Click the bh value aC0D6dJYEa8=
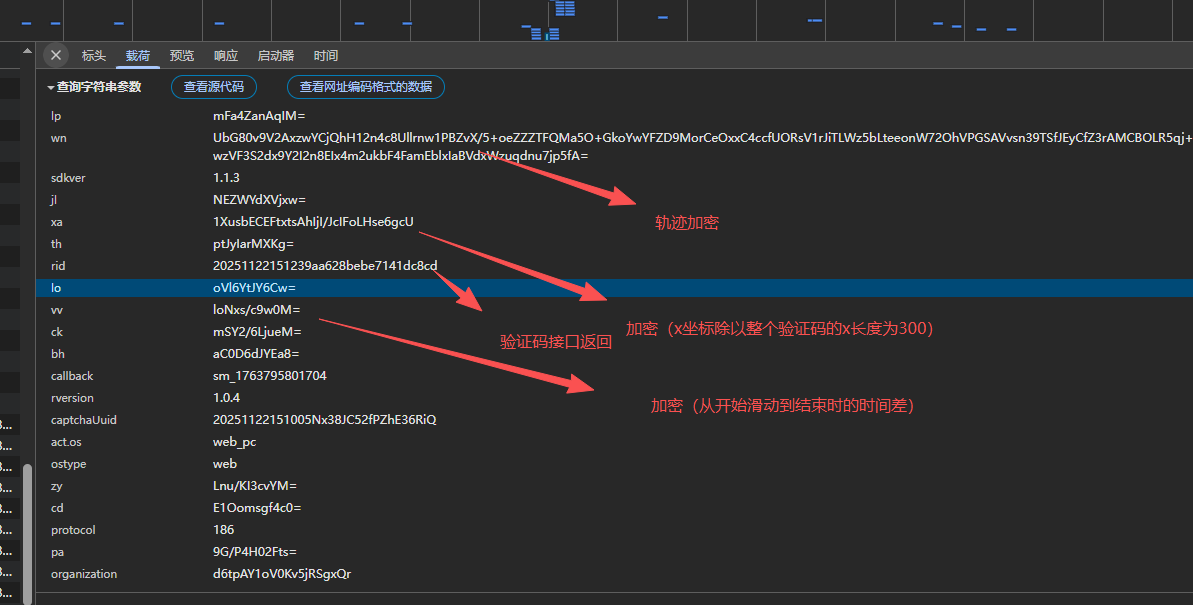Screen dimensions: 1193x605 (256, 354)
